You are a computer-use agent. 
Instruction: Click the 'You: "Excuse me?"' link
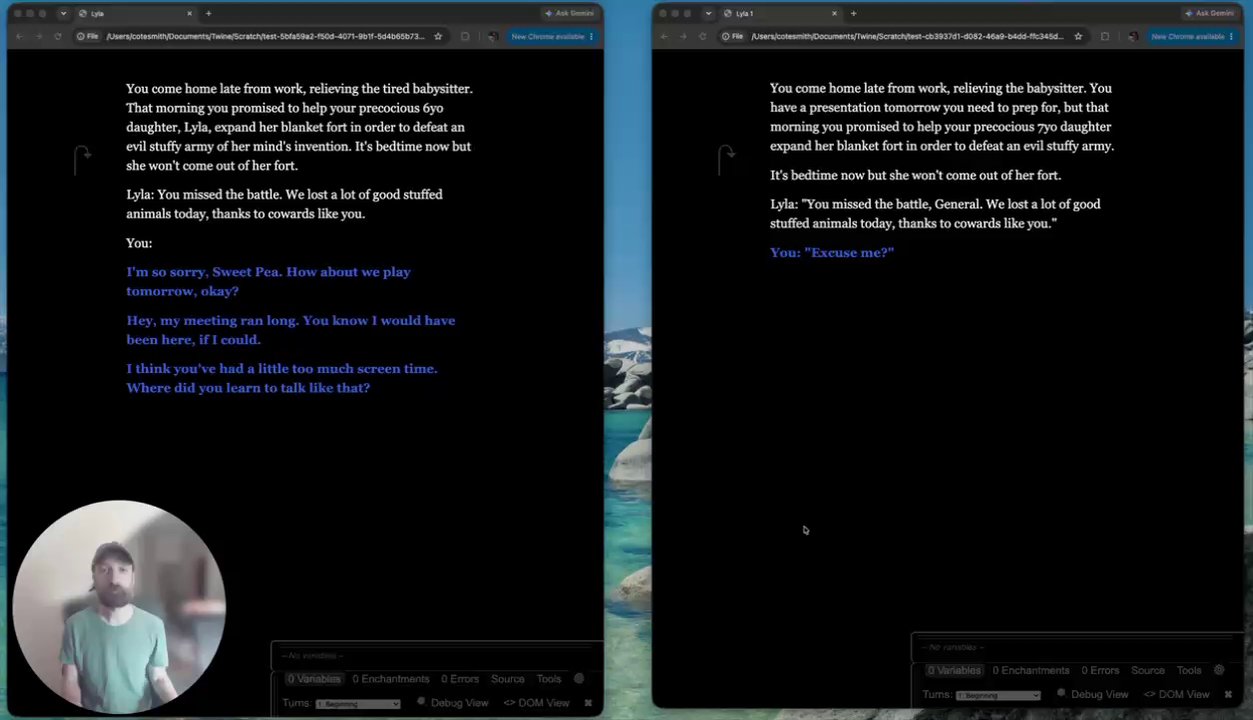832,252
